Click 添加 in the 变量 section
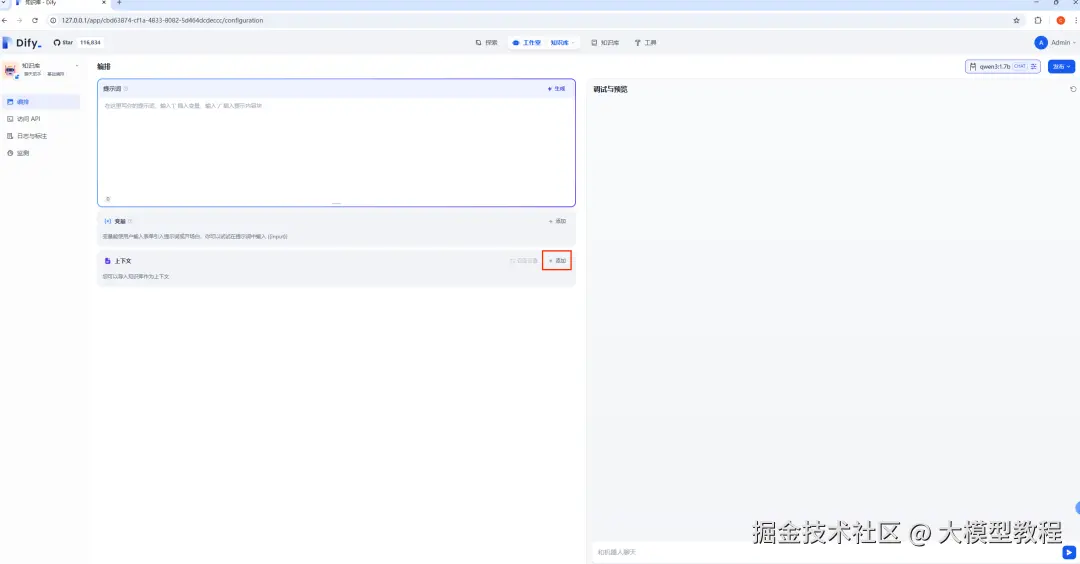The height and width of the screenshot is (564, 1080). (557, 221)
